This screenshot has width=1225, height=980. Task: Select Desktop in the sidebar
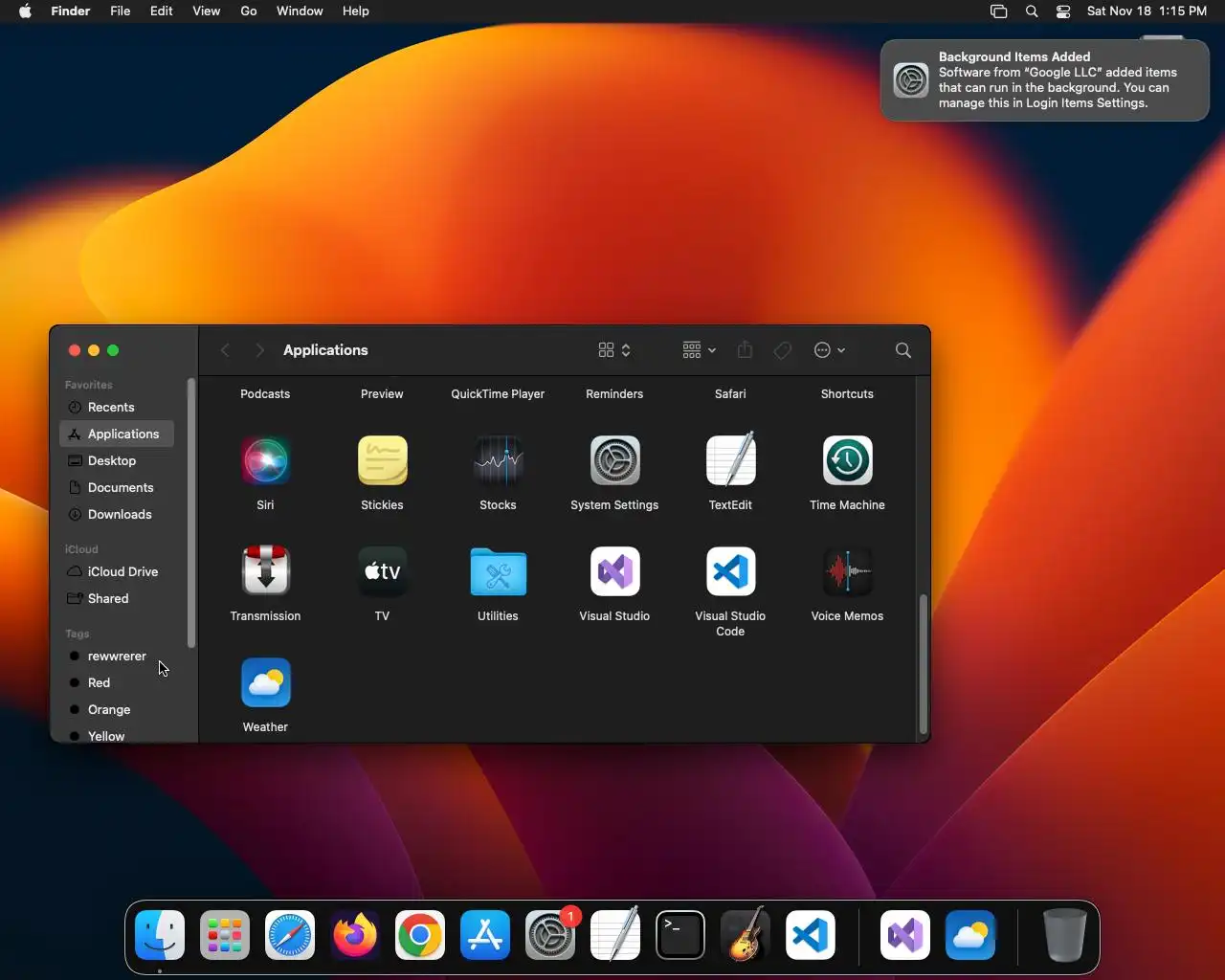click(x=117, y=461)
